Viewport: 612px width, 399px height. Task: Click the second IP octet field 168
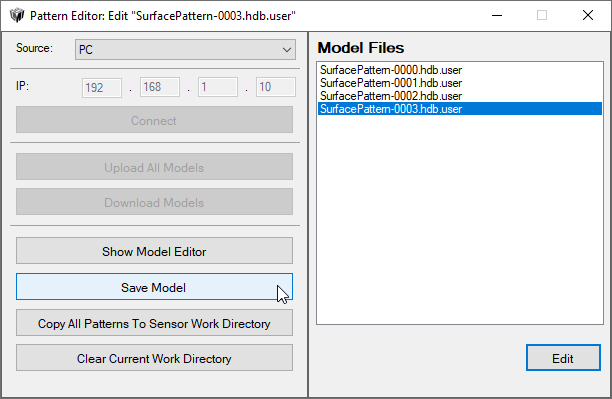160,87
